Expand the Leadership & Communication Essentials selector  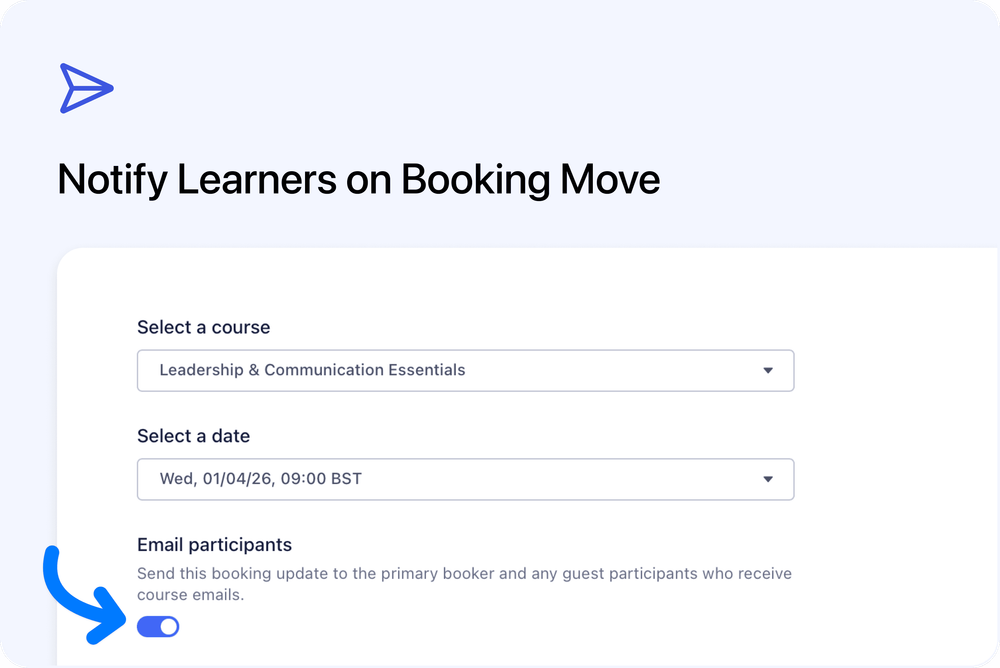pos(465,370)
